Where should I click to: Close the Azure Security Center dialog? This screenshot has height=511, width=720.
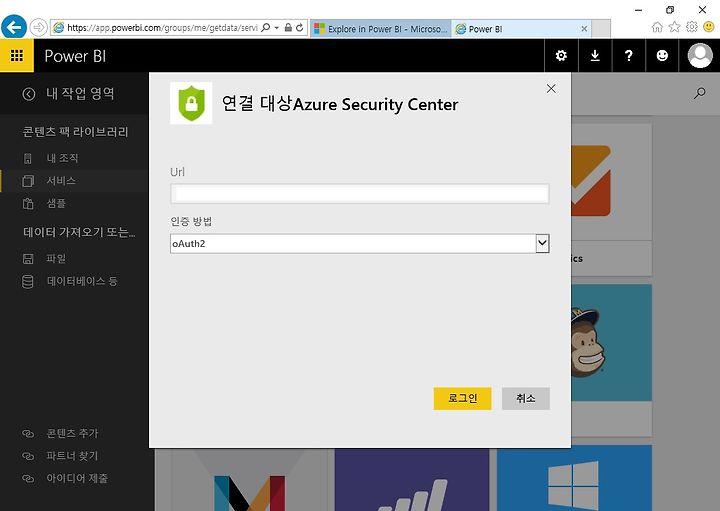[551, 89]
